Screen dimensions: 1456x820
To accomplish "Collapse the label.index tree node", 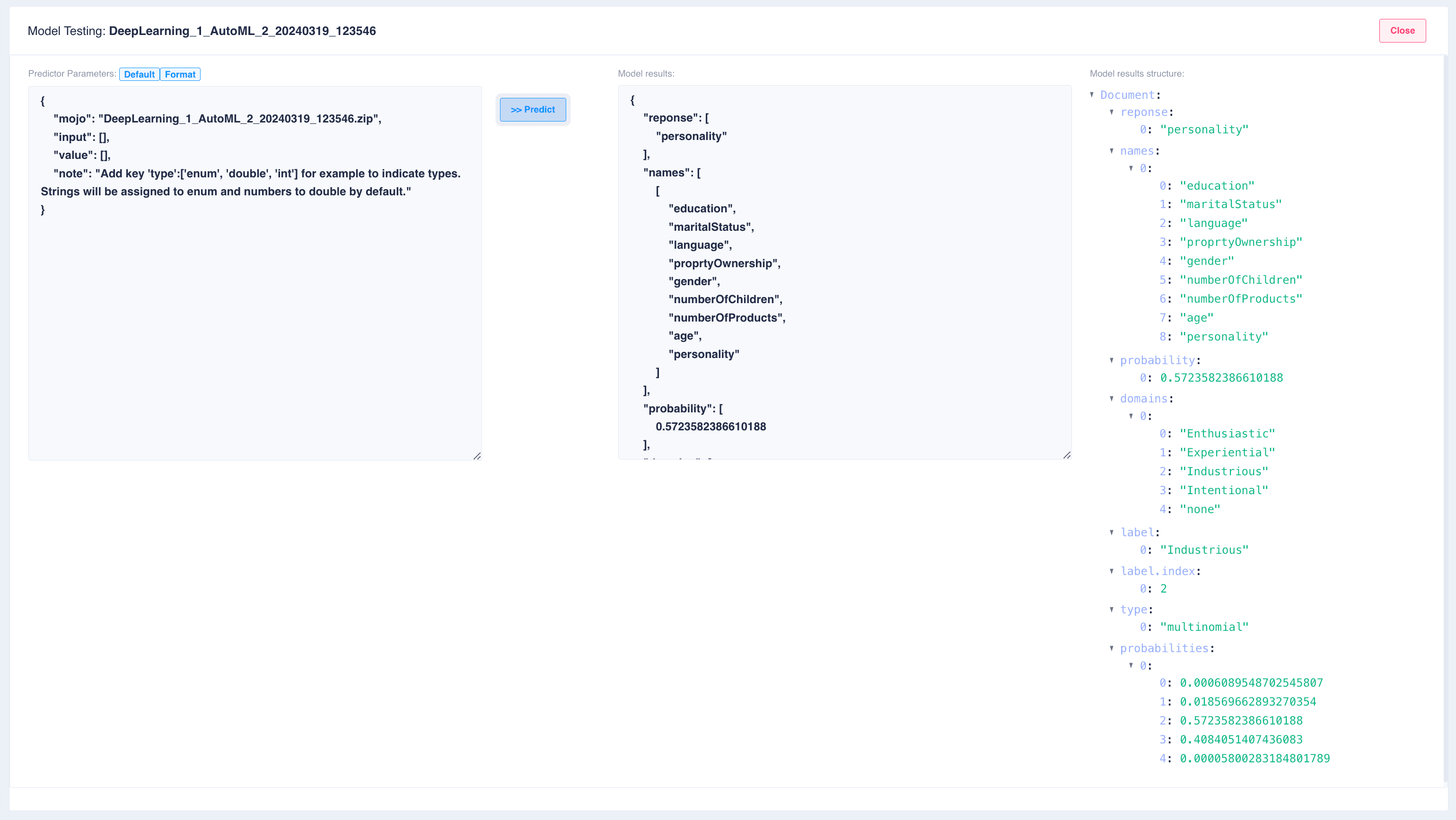I will (x=1112, y=571).
